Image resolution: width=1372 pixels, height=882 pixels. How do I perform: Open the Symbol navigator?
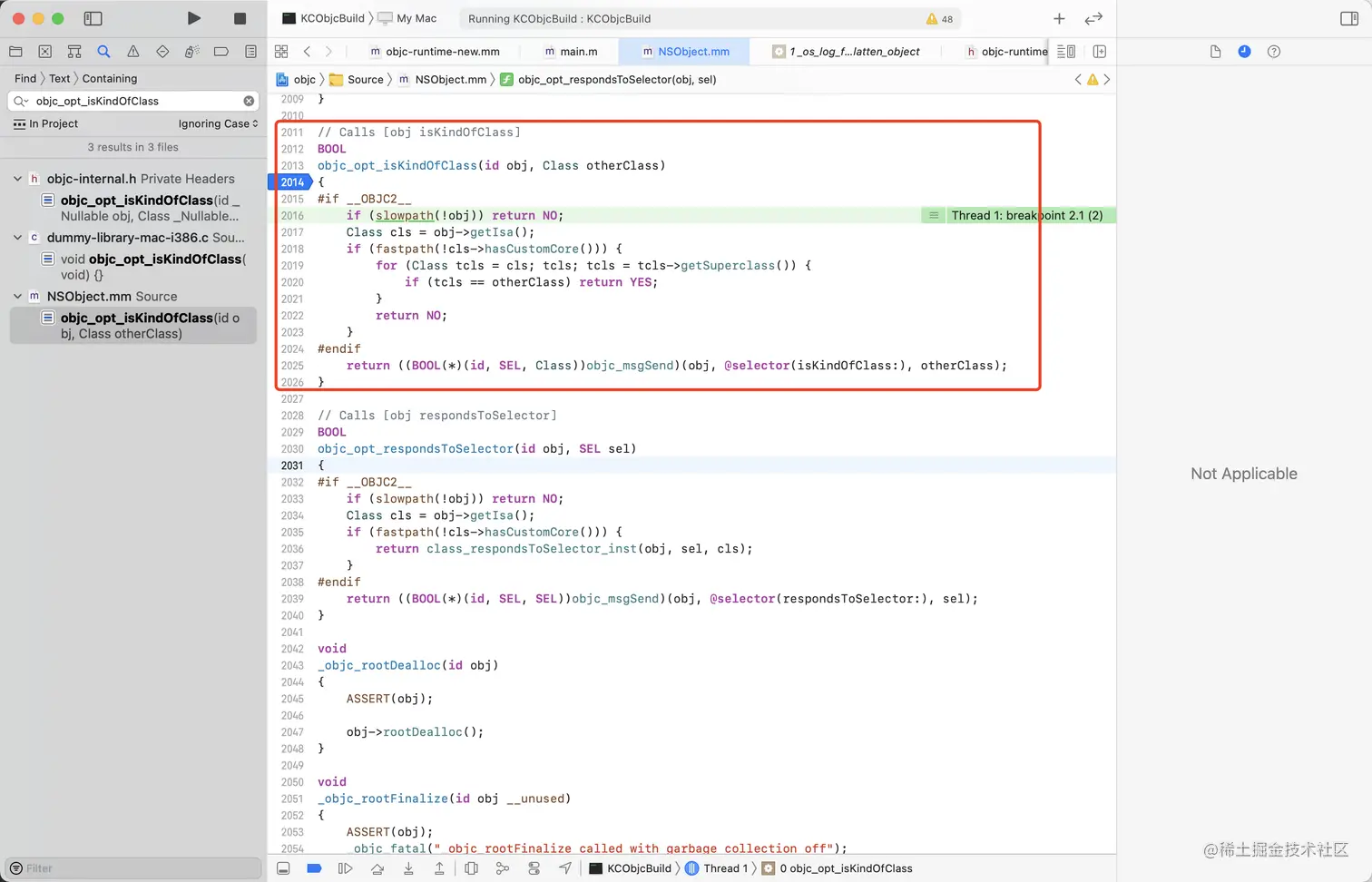click(x=74, y=52)
